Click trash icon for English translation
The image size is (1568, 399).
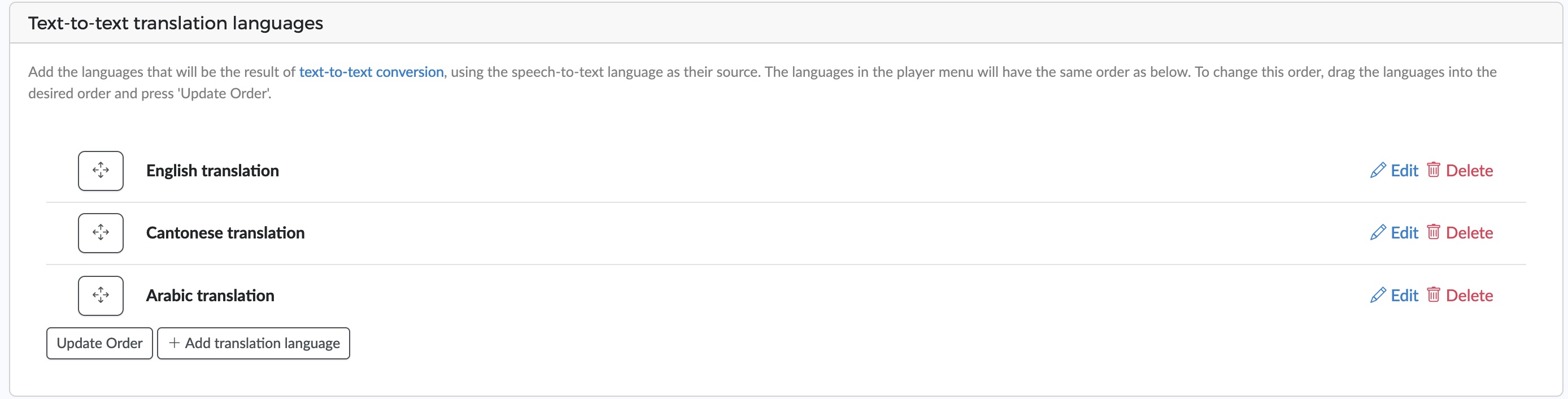click(x=1434, y=170)
